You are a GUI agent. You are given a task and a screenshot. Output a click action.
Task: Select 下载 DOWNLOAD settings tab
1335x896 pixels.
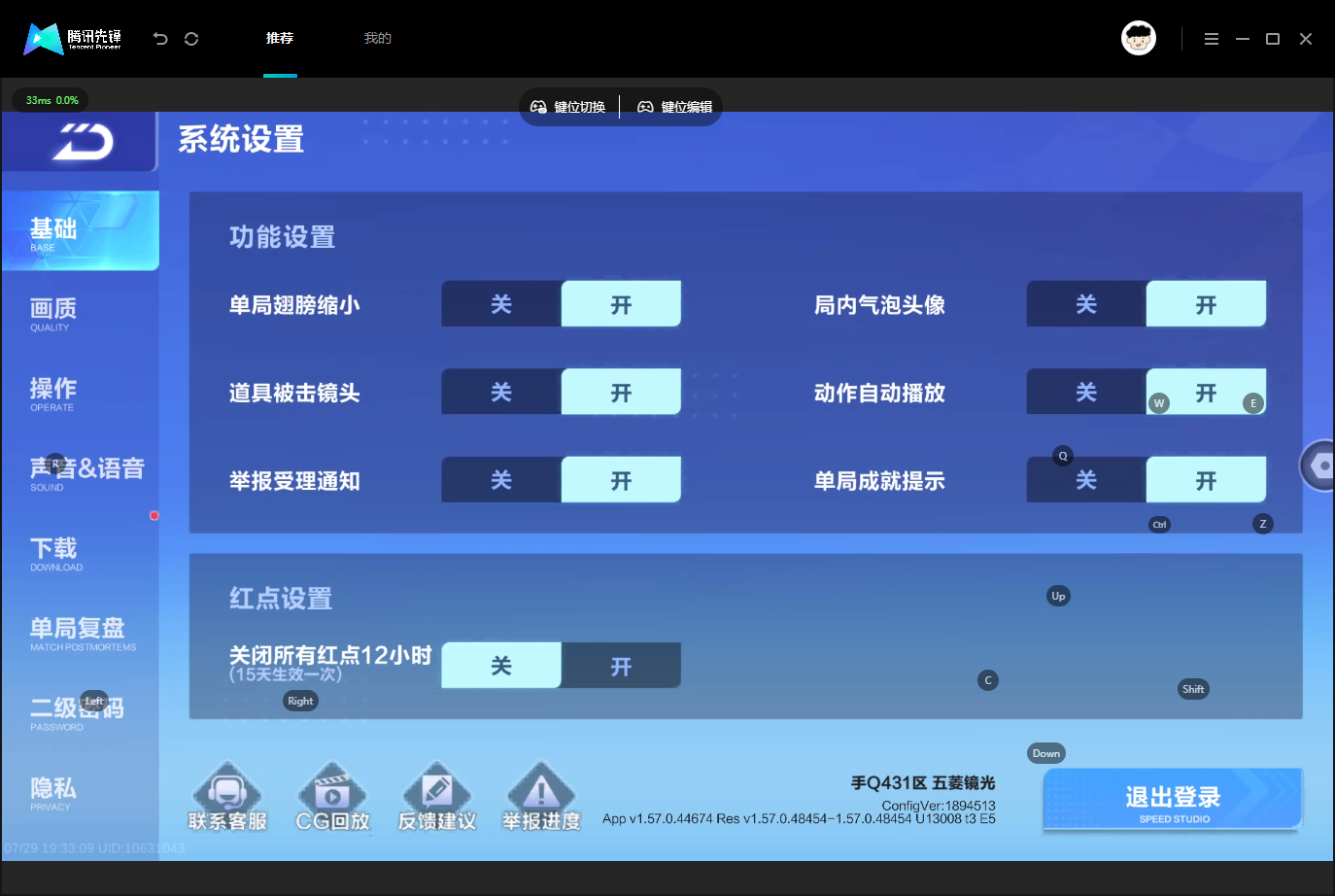81,552
